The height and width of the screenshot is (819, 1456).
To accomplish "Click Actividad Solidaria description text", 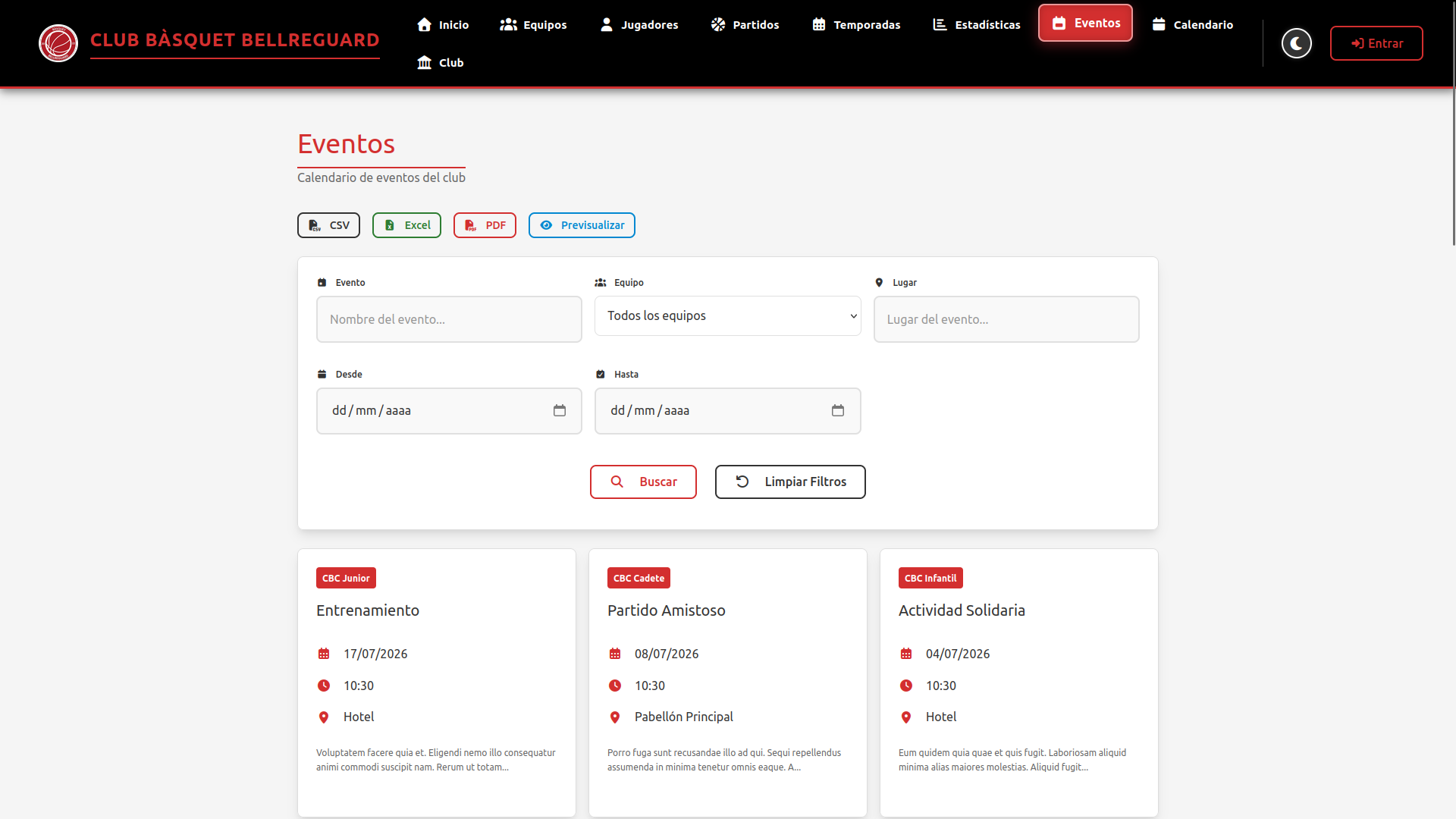I will click(x=1012, y=760).
